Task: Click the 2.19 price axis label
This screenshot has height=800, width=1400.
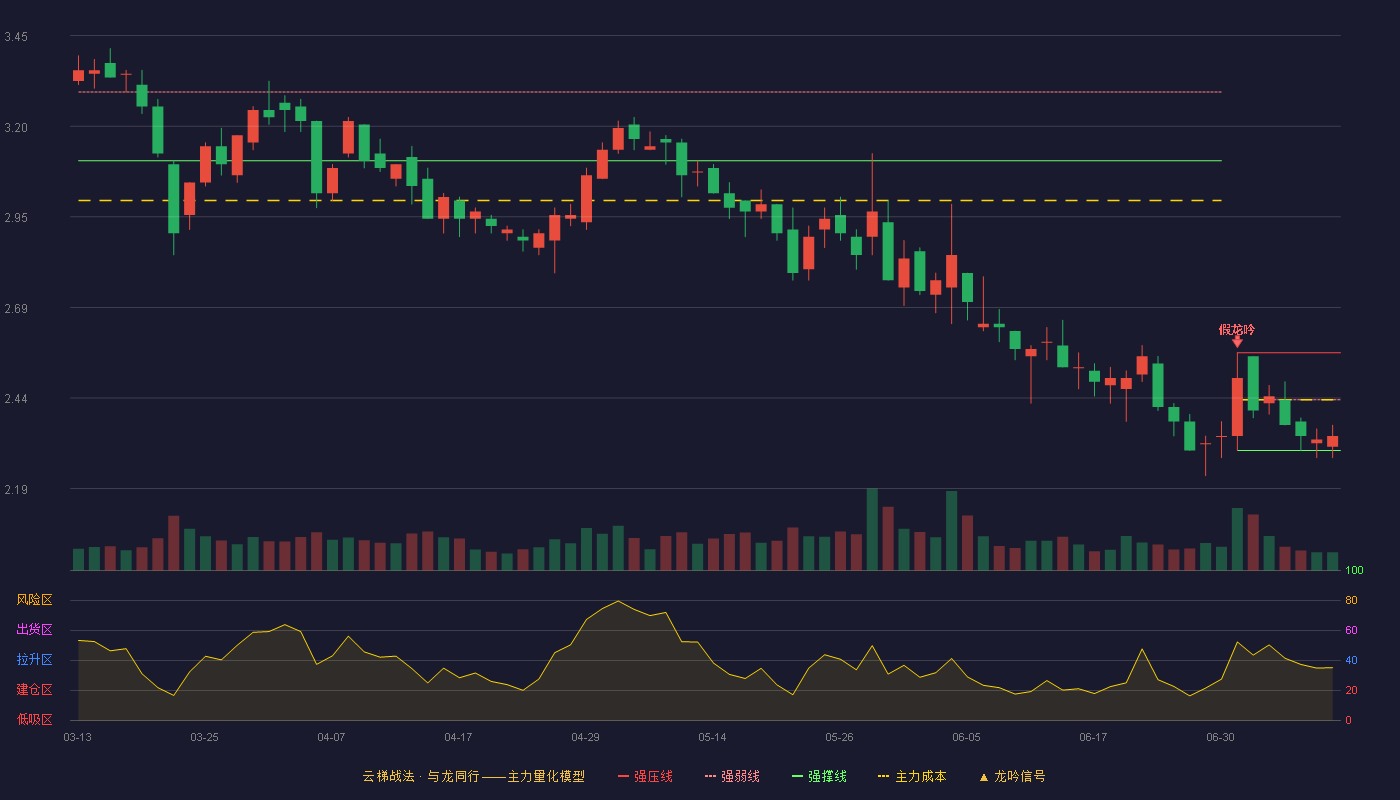Action: pyautogui.click(x=16, y=490)
